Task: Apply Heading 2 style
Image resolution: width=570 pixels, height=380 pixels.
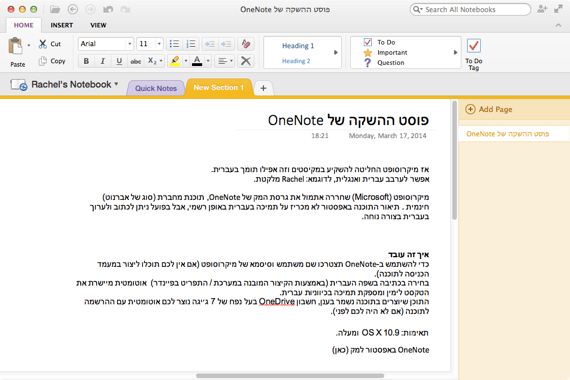Action: pos(296,61)
